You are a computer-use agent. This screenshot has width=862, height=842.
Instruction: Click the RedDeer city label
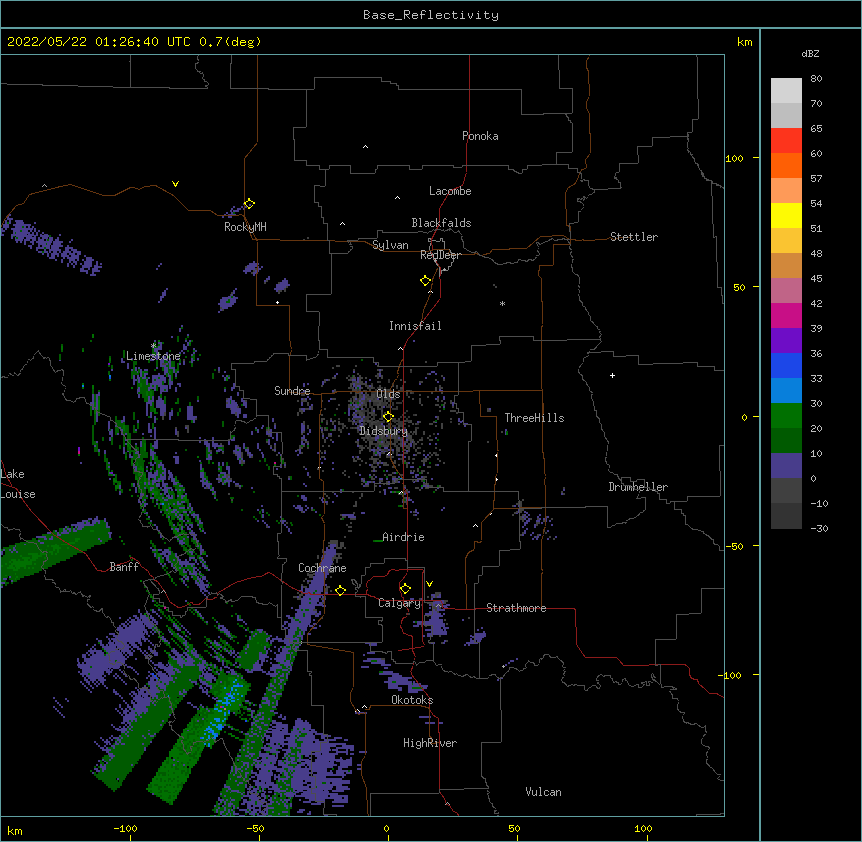[x=440, y=255]
